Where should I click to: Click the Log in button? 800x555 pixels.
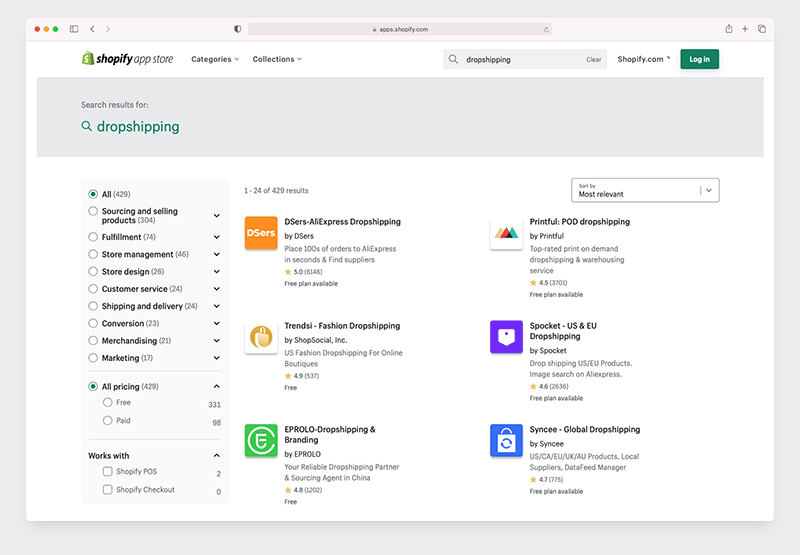[x=699, y=59]
